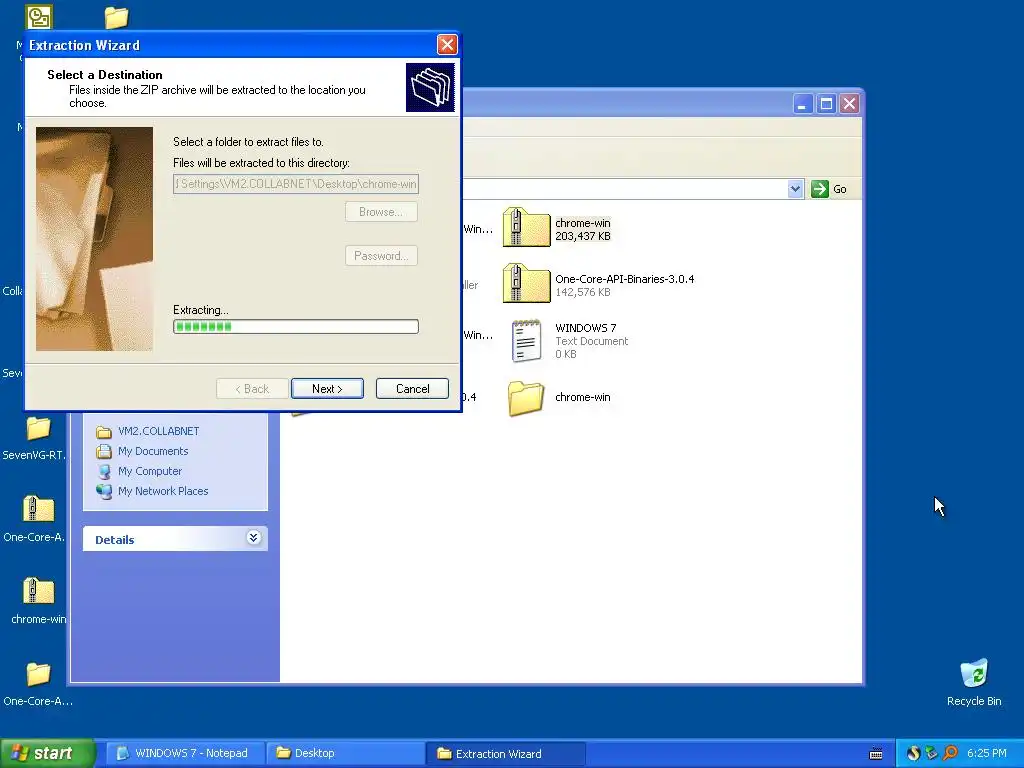Select the chrome-win zip archive, 203,437 KB
The image size is (1024, 768).
526,227
